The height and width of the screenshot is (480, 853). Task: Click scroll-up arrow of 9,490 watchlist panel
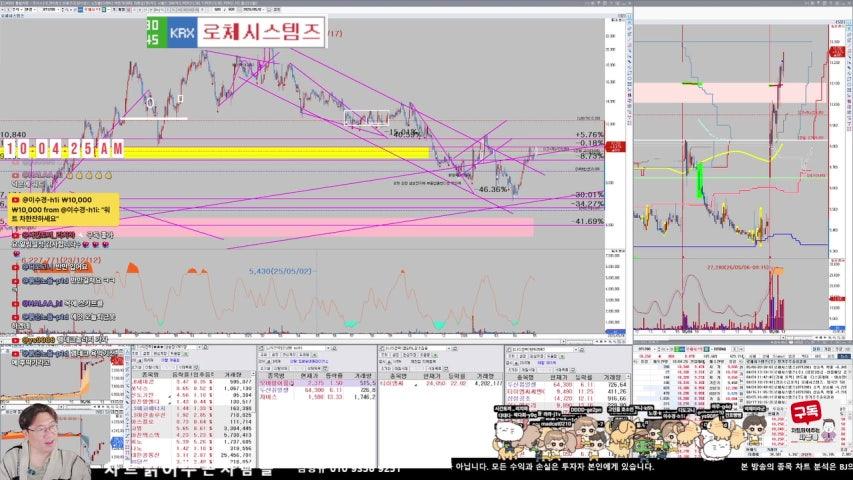pyautogui.click(x=628, y=376)
